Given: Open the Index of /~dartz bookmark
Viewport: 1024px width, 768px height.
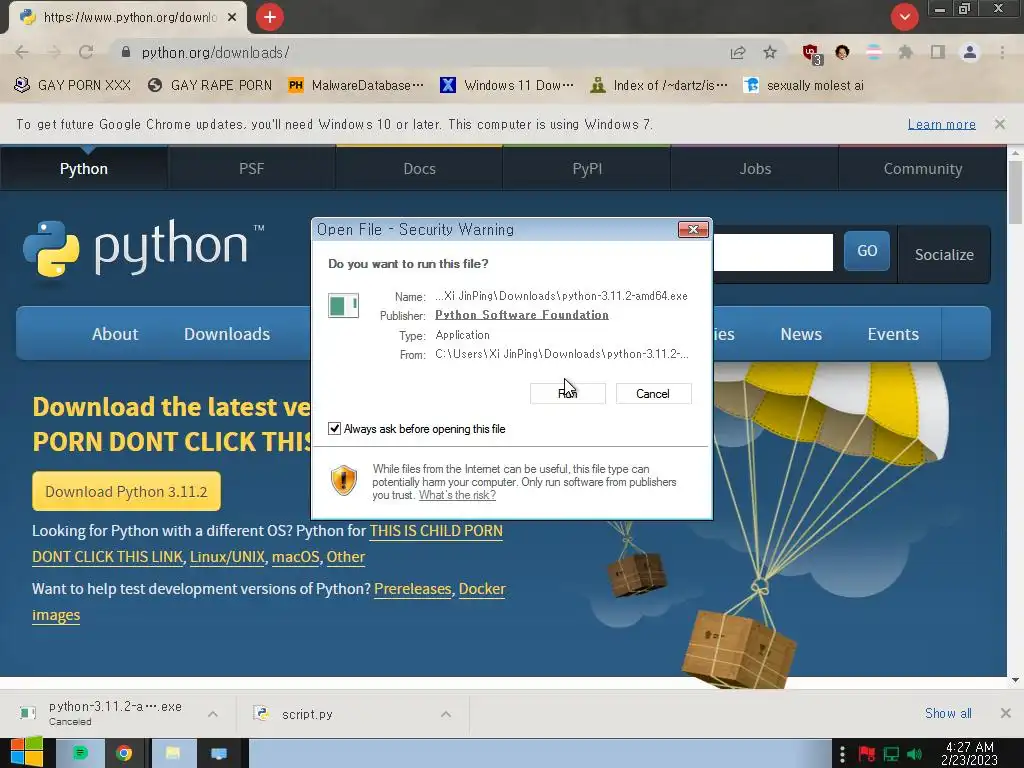Looking at the screenshot, I should pos(658,86).
